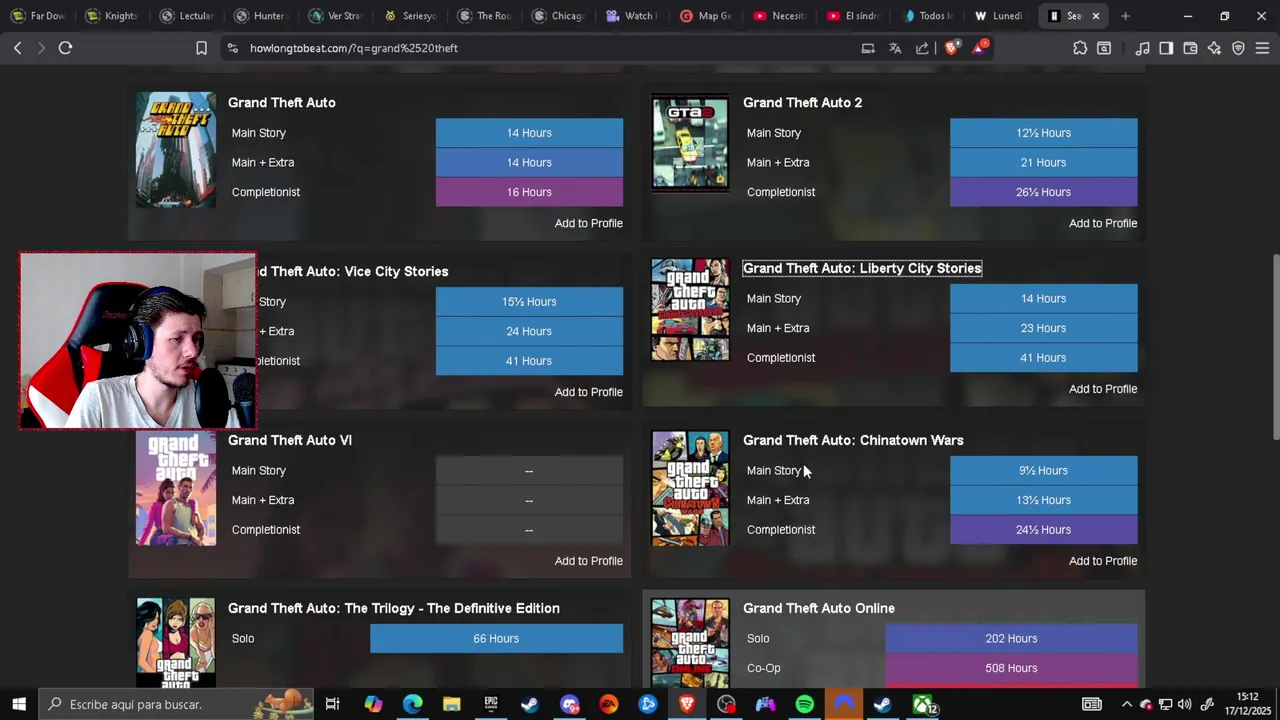
Task: Close the active Sea tab
Action: [1096, 16]
